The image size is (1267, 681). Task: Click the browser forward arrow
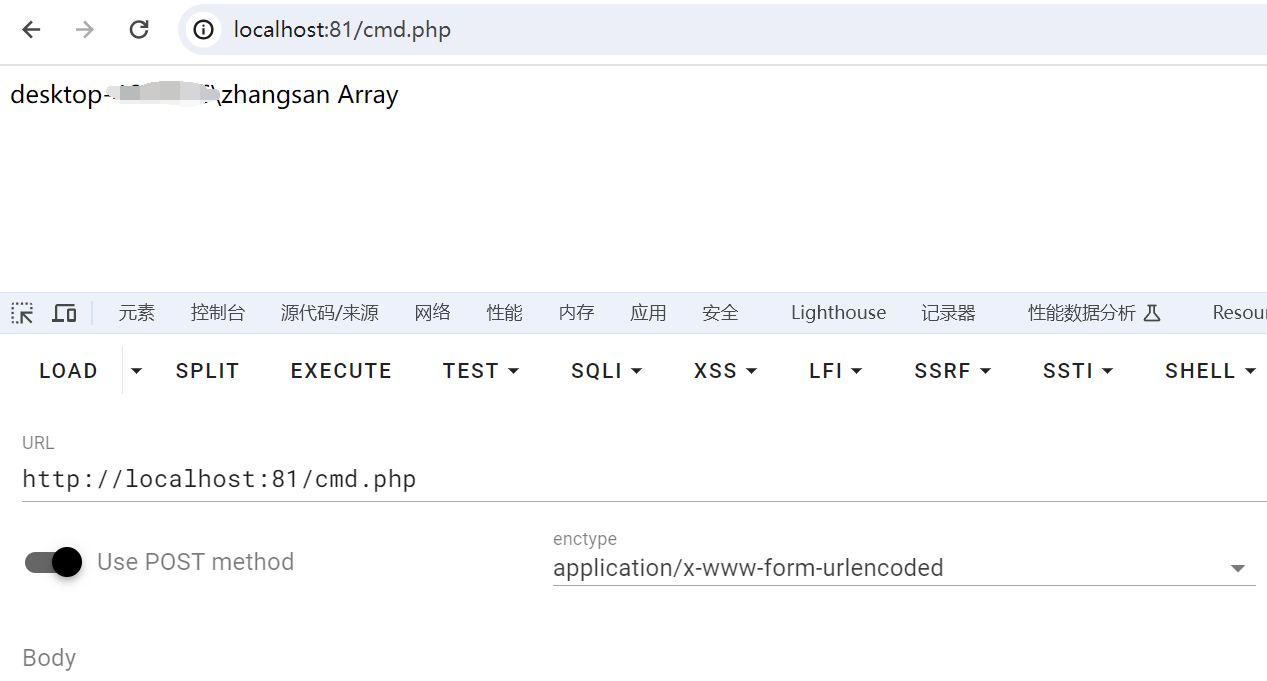pos(85,30)
